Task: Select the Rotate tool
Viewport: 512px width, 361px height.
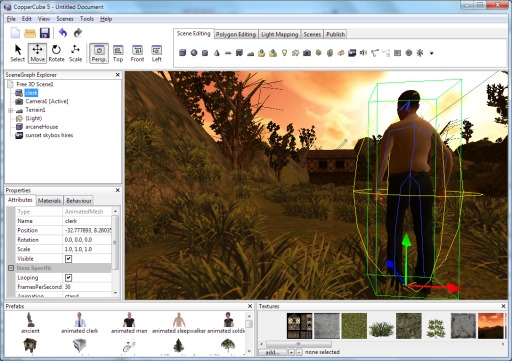Action: (56, 53)
